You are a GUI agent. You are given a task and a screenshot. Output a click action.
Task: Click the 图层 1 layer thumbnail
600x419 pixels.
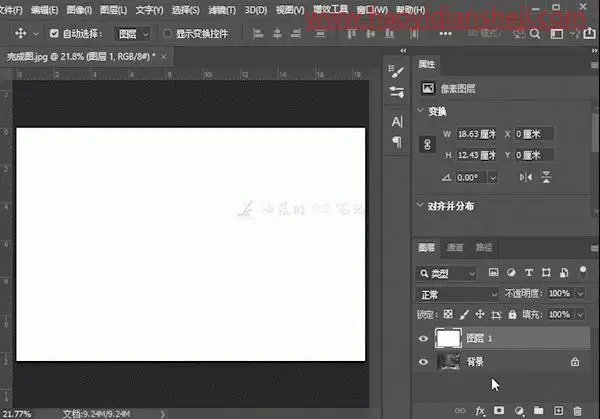point(448,338)
